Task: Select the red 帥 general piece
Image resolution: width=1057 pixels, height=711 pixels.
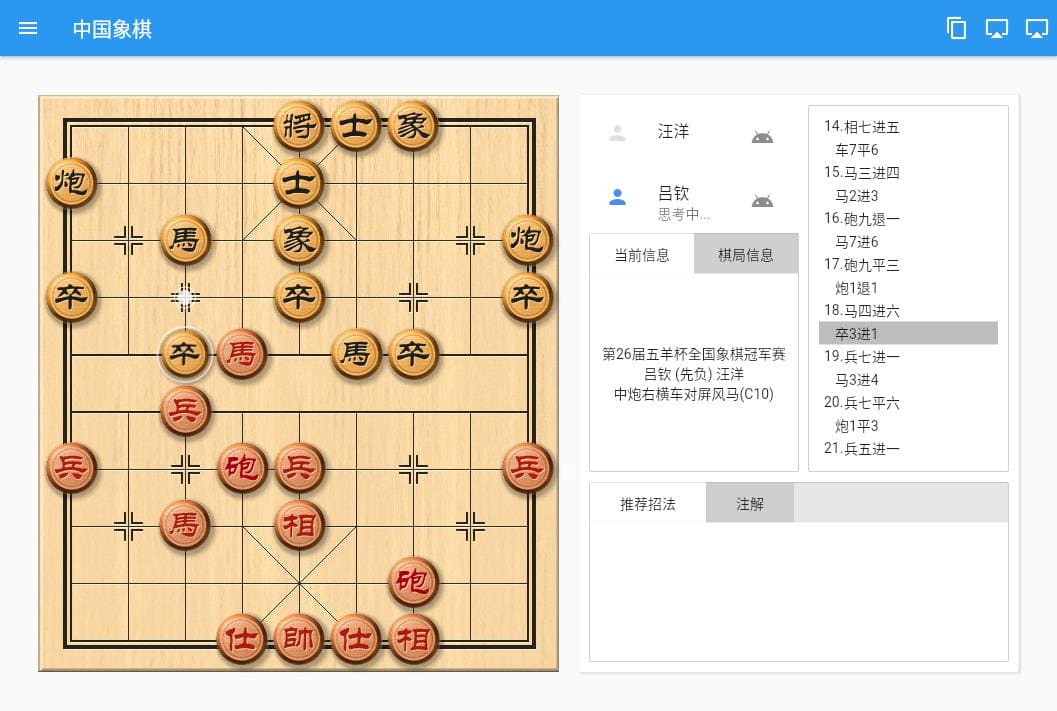Action: (x=299, y=638)
